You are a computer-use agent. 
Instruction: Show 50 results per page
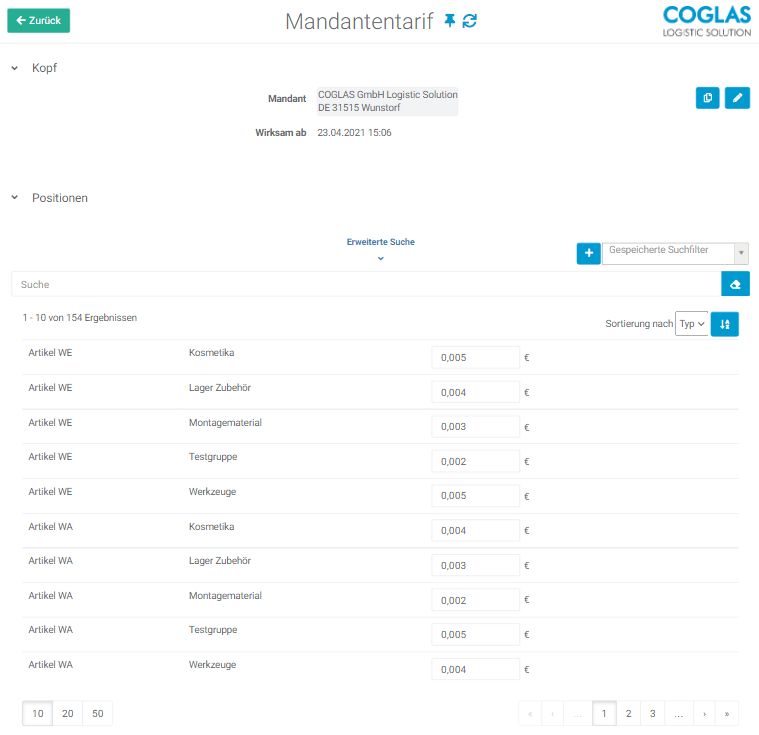click(x=97, y=713)
